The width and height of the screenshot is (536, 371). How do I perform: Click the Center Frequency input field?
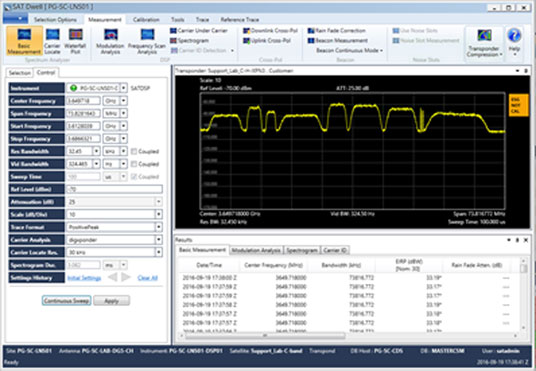(x=83, y=101)
